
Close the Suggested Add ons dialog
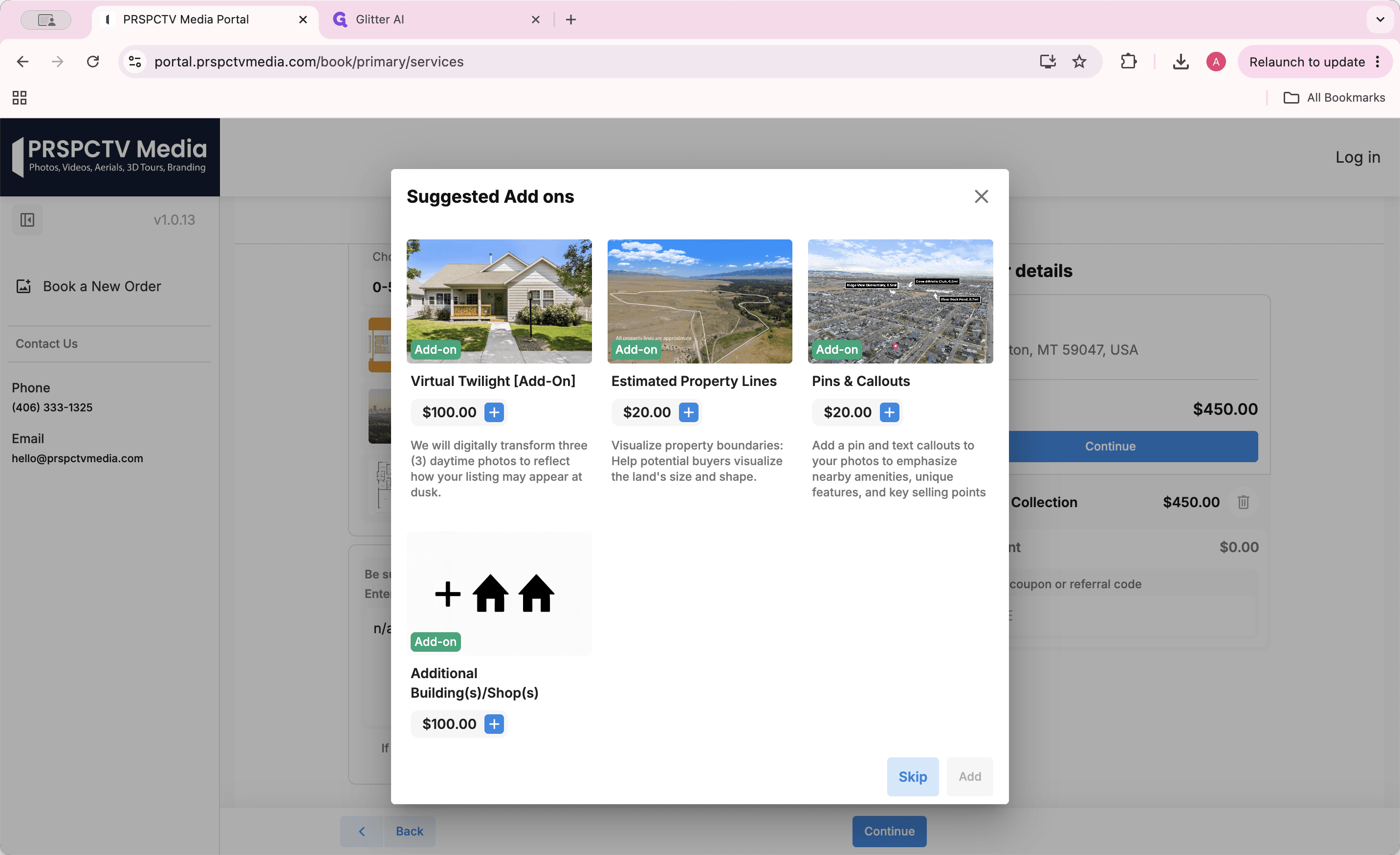tap(981, 196)
